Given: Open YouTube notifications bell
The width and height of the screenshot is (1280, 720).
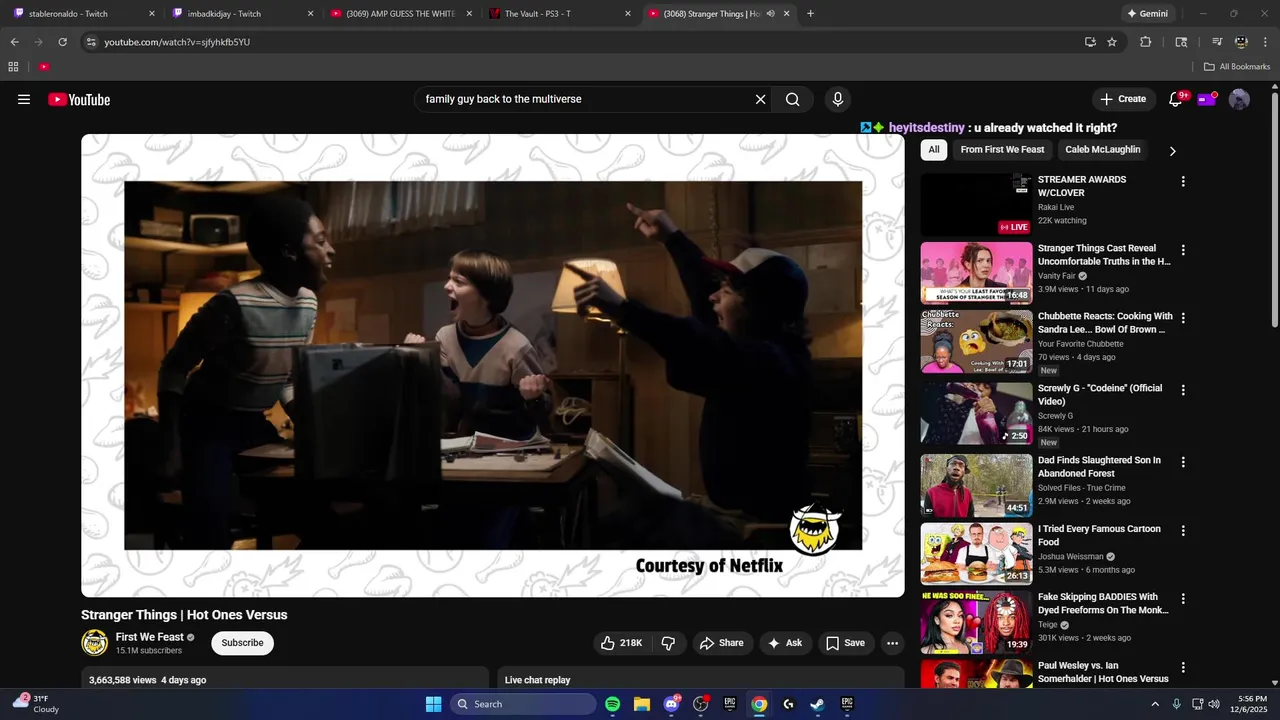Looking at the screenshot, I should click(x=1176, y=99).
